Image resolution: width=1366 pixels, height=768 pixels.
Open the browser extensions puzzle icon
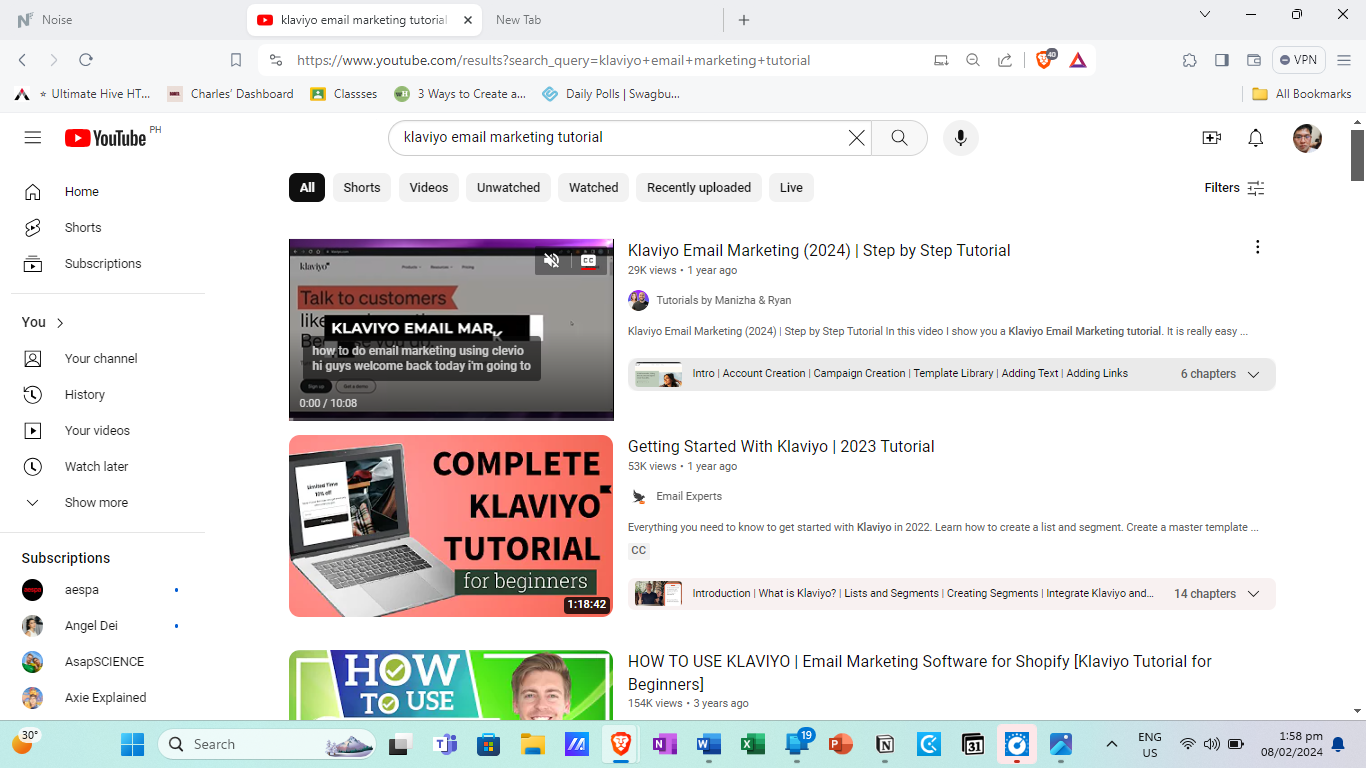[1189, 60]
